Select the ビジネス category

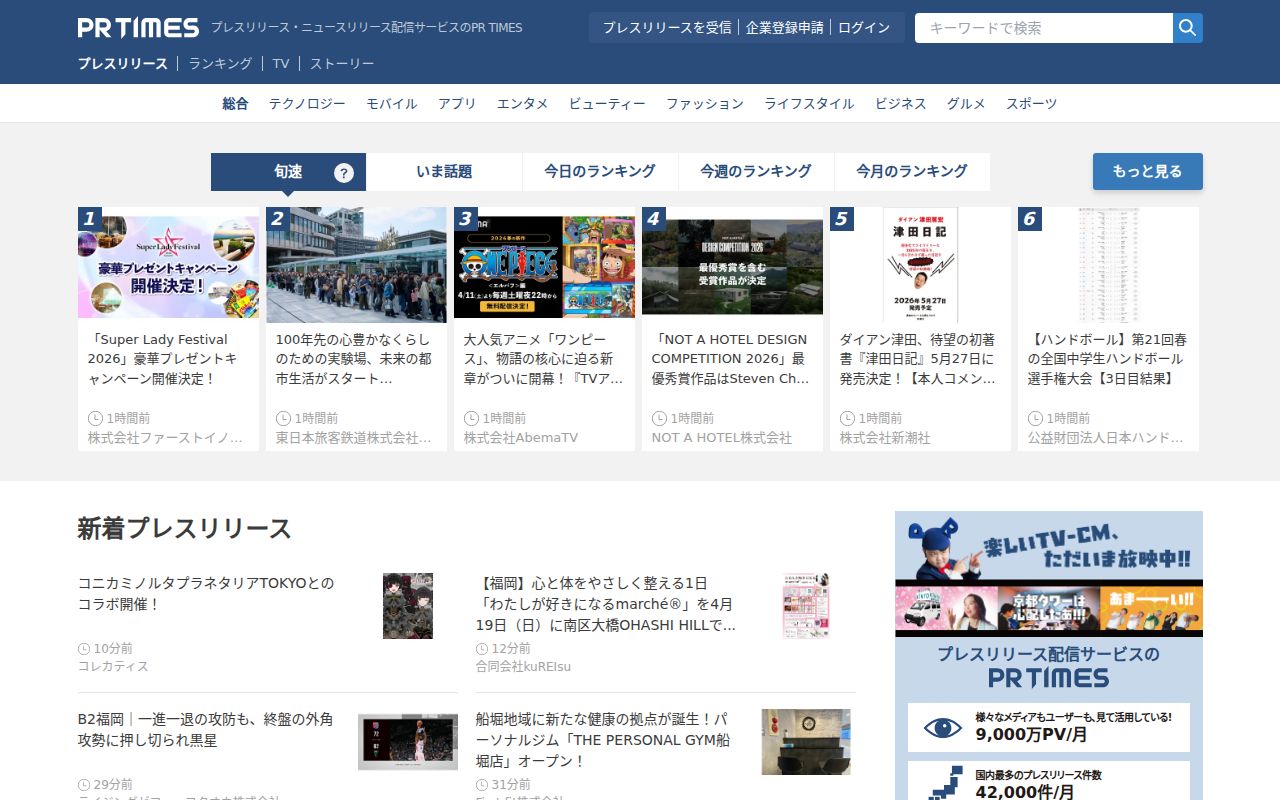tap(901, 104)
